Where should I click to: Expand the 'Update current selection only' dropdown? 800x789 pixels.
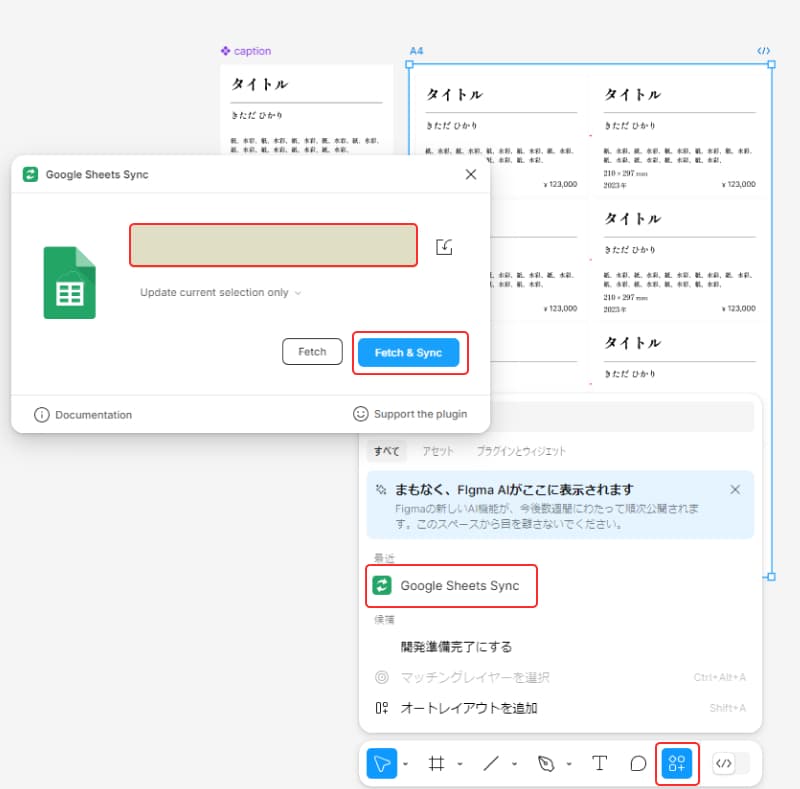pyautogui.click(x=220, y=292)
